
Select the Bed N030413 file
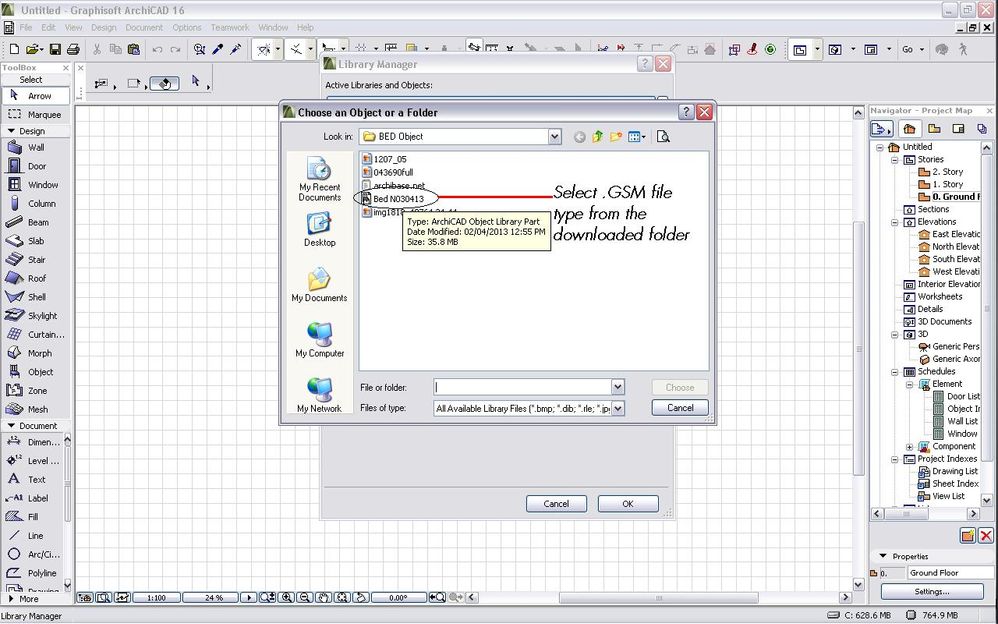pos(393,199)
